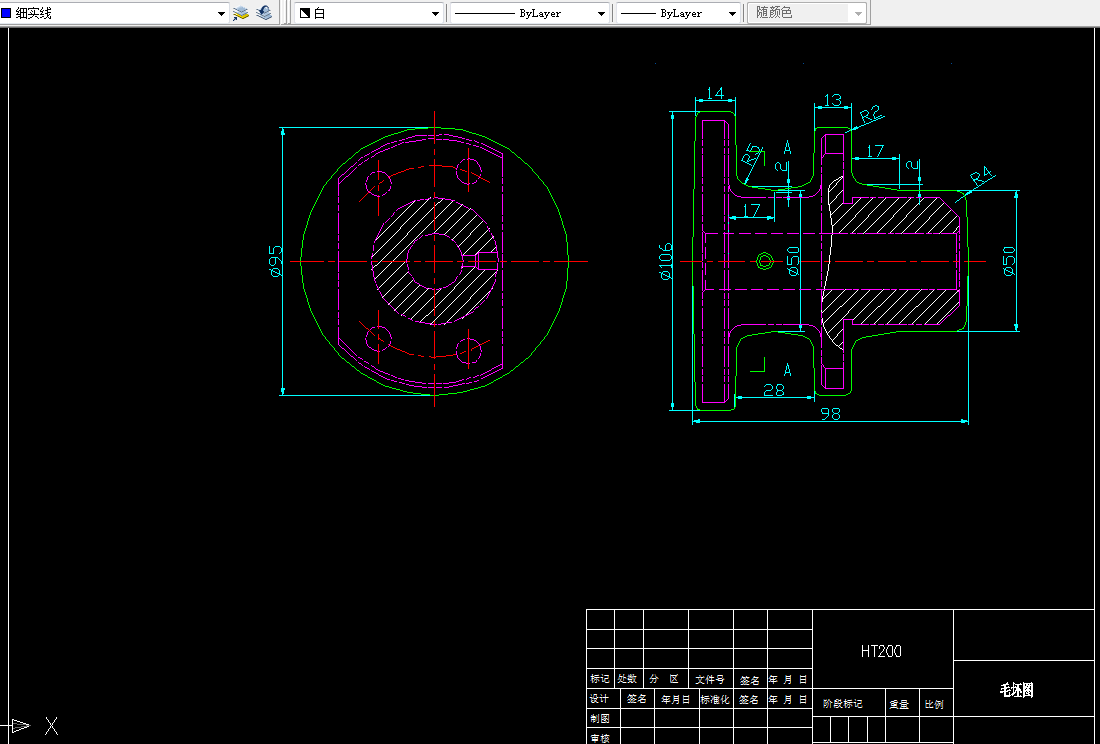
Task: Click the 标准化 title block cell
Action: (x=715, y=699)
